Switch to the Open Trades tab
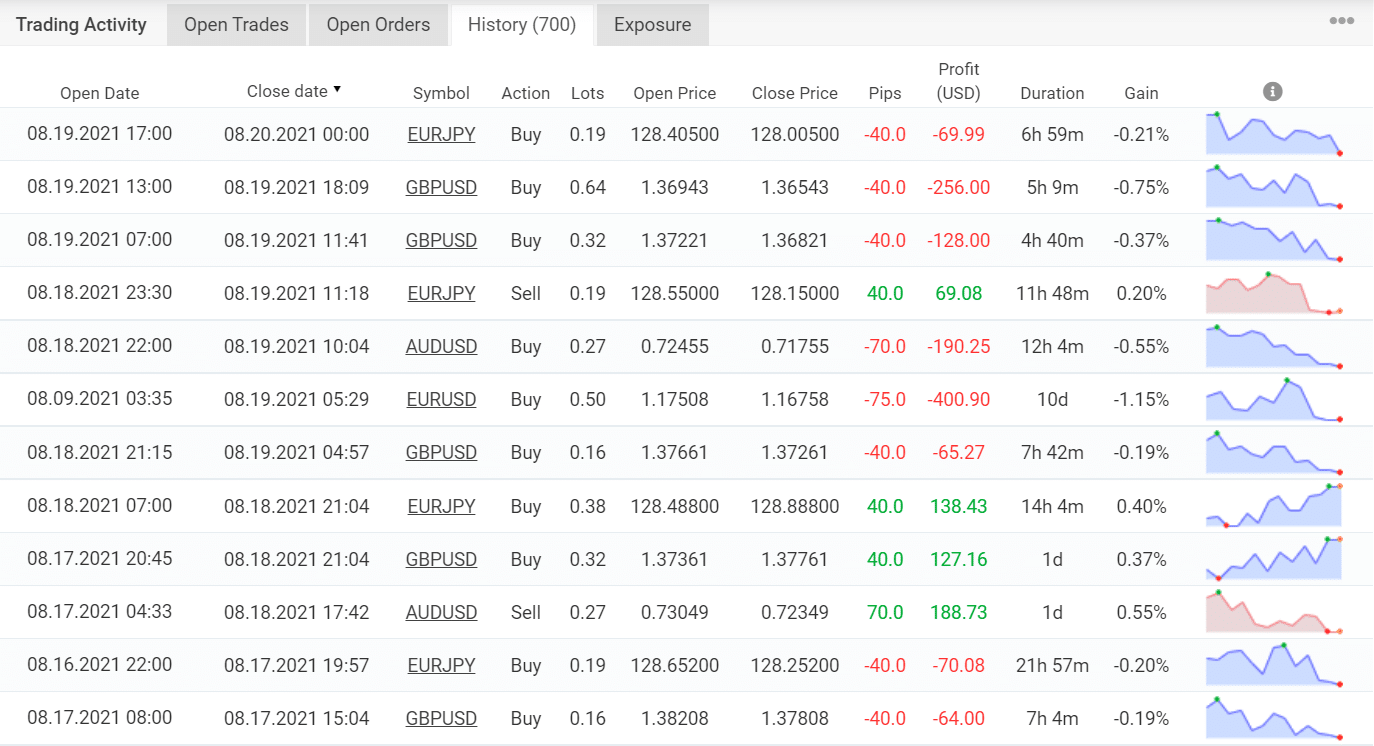Viewport: 1374px width, 746px height. [x=236, y=25]
